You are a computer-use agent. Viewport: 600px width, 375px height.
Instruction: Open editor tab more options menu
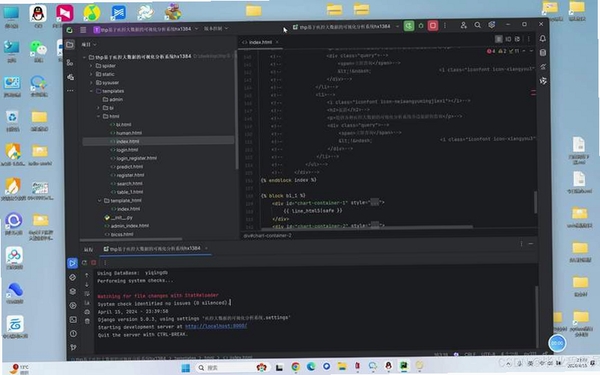[529, 39]
